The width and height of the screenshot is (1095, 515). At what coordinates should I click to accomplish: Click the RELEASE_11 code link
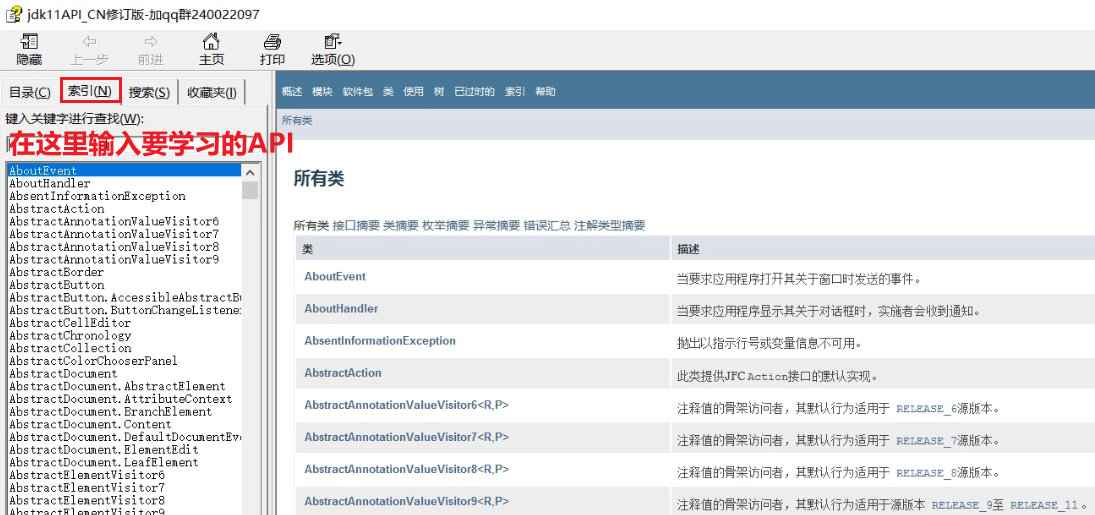(1045, 505)
